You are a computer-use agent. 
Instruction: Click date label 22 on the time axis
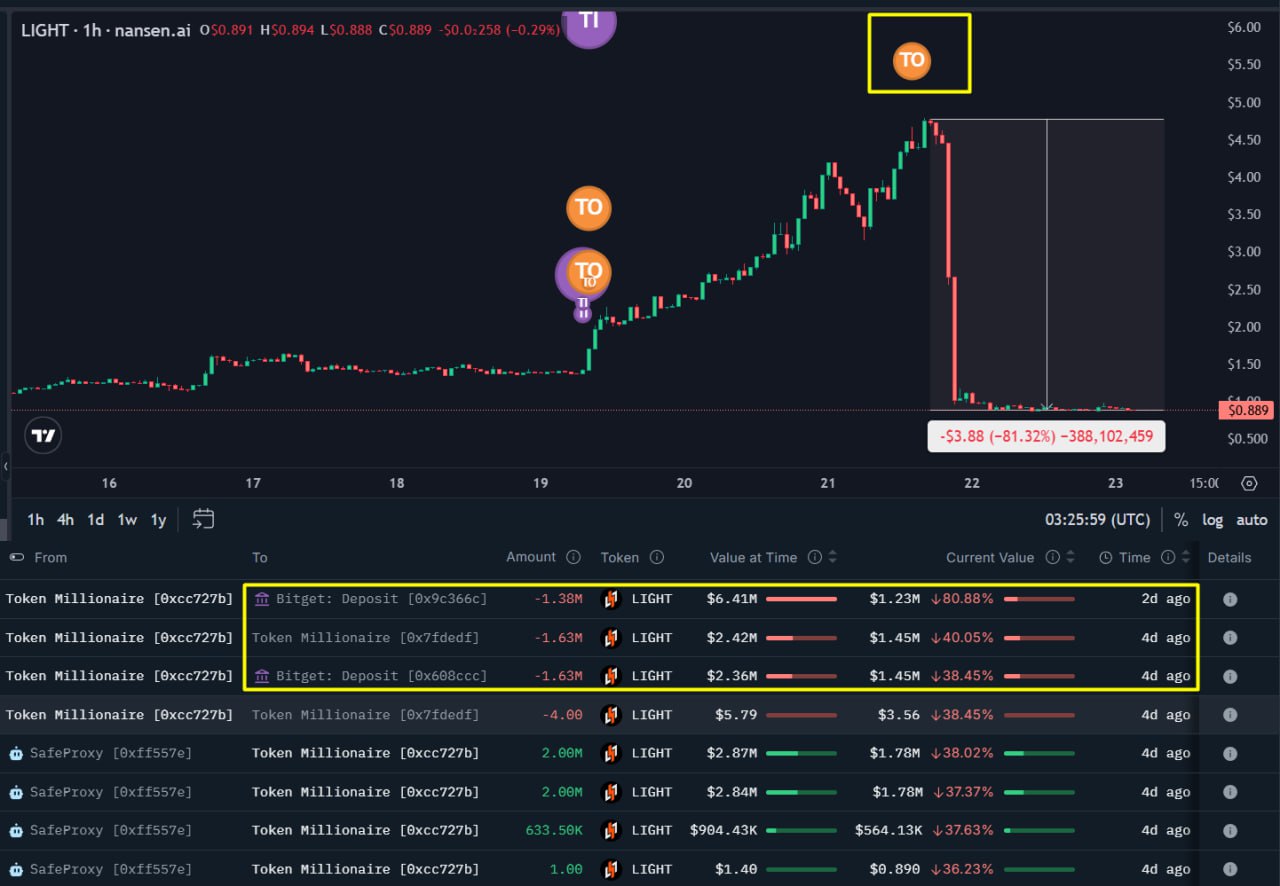tap(971, 483)
